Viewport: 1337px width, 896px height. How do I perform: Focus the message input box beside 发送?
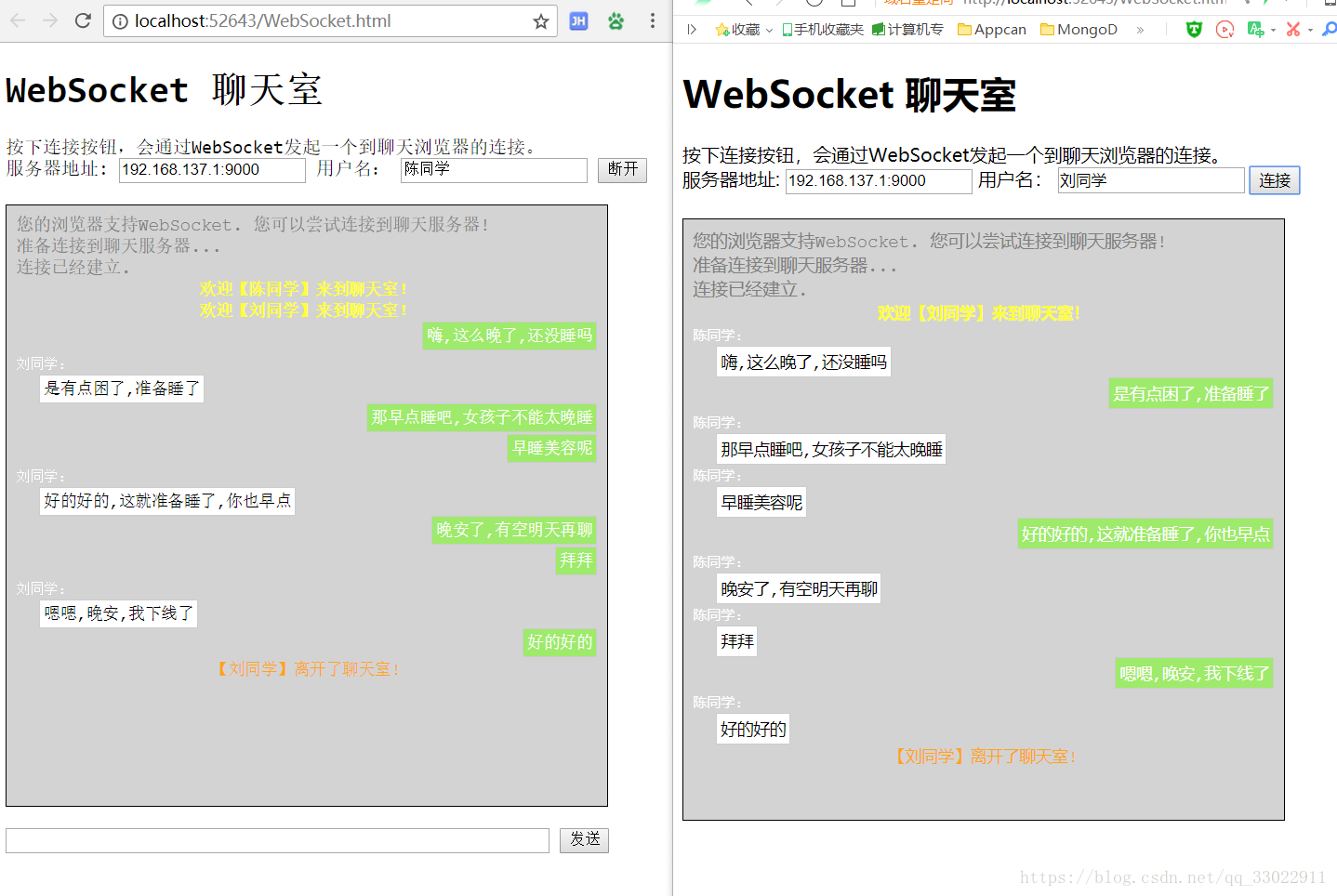point(277,840)
